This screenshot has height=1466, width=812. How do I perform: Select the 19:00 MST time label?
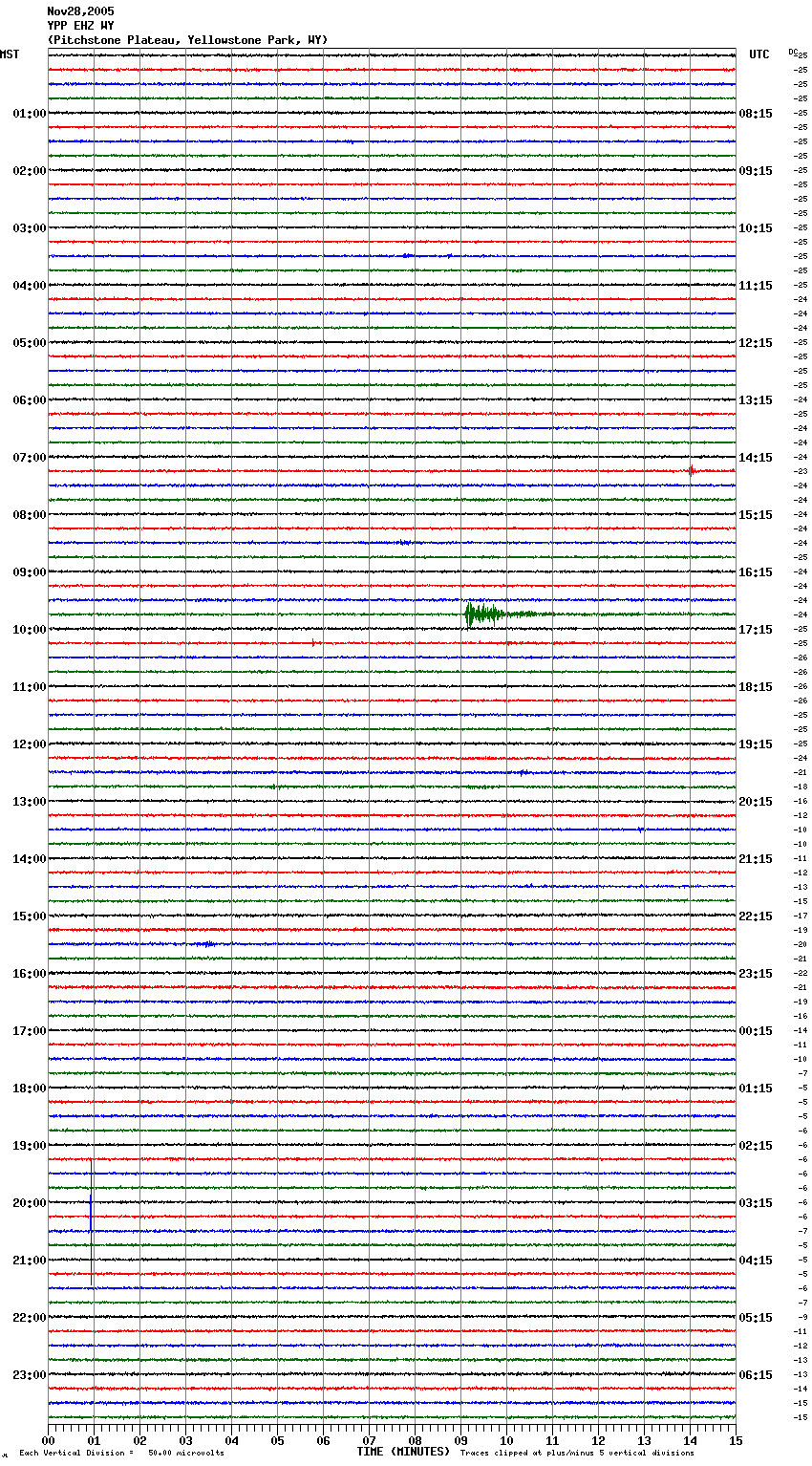point(29,1146)
